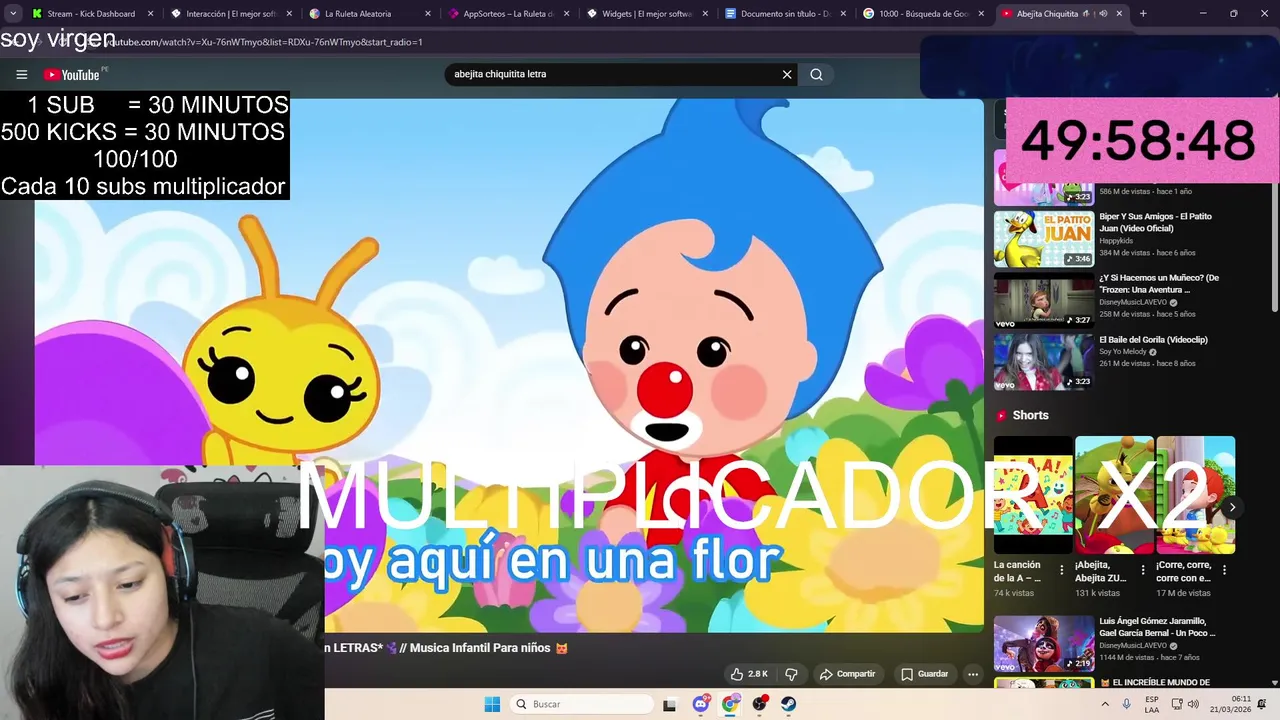Open the Windows Start menu
Screen dimensions: 1280x720
coord(492,704)
